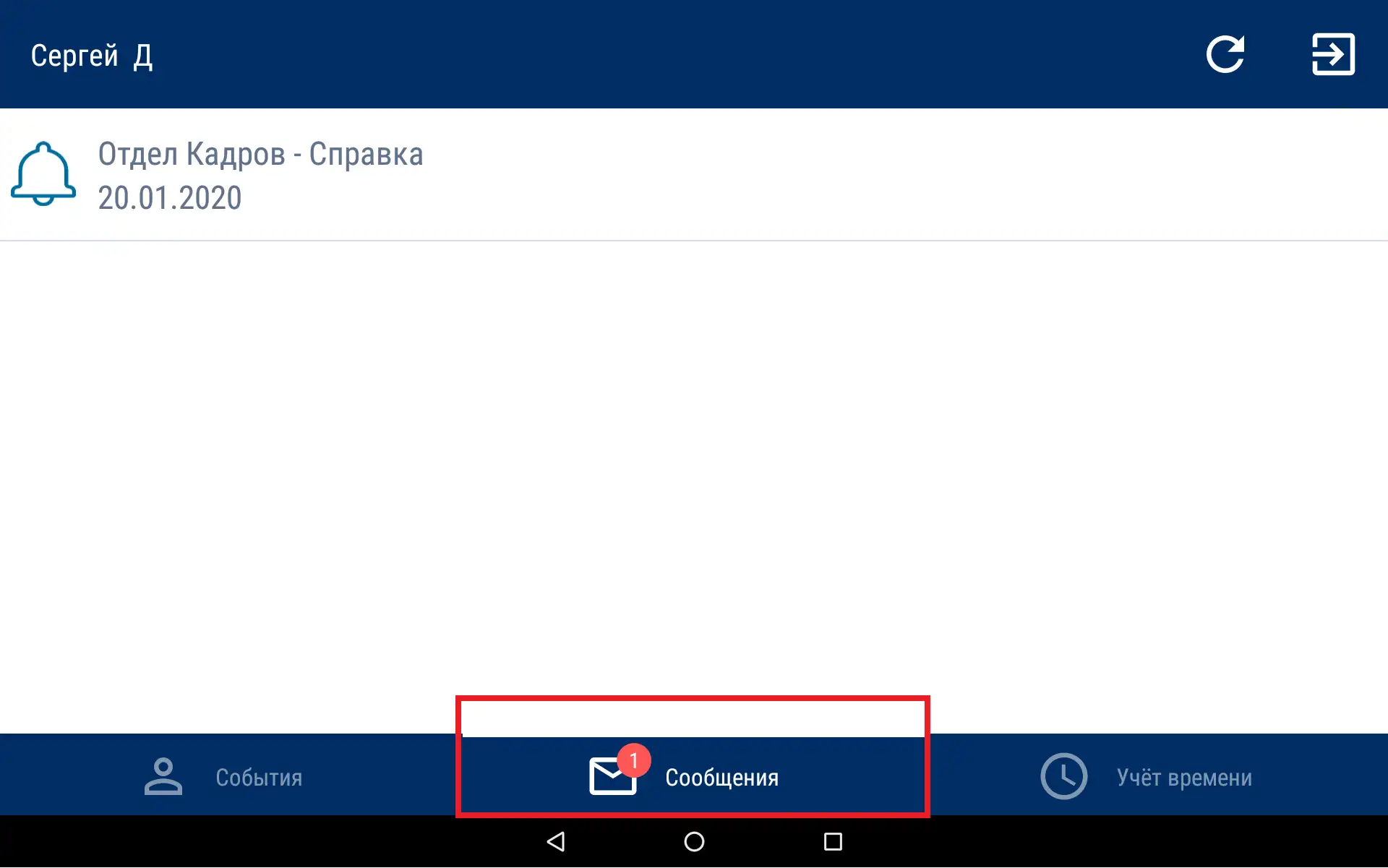The width and height of the screenshot is (1388, 868).
Task: Tap the white indicator strip above Сообщения
Action: click(x=693, y=719)
